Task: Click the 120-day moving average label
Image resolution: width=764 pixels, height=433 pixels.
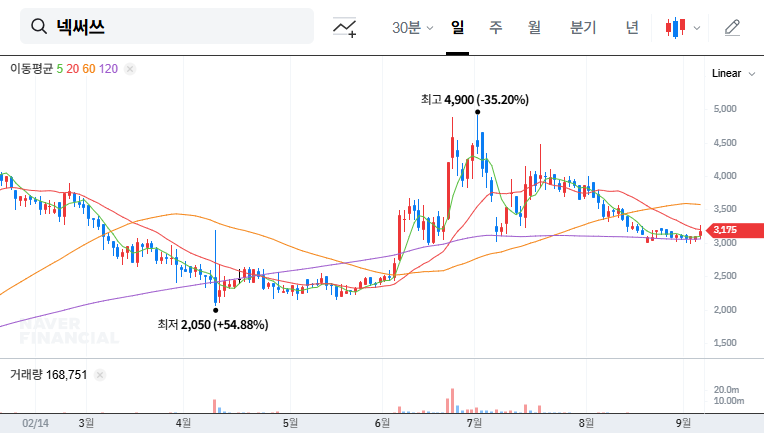Action: (108, 69)
